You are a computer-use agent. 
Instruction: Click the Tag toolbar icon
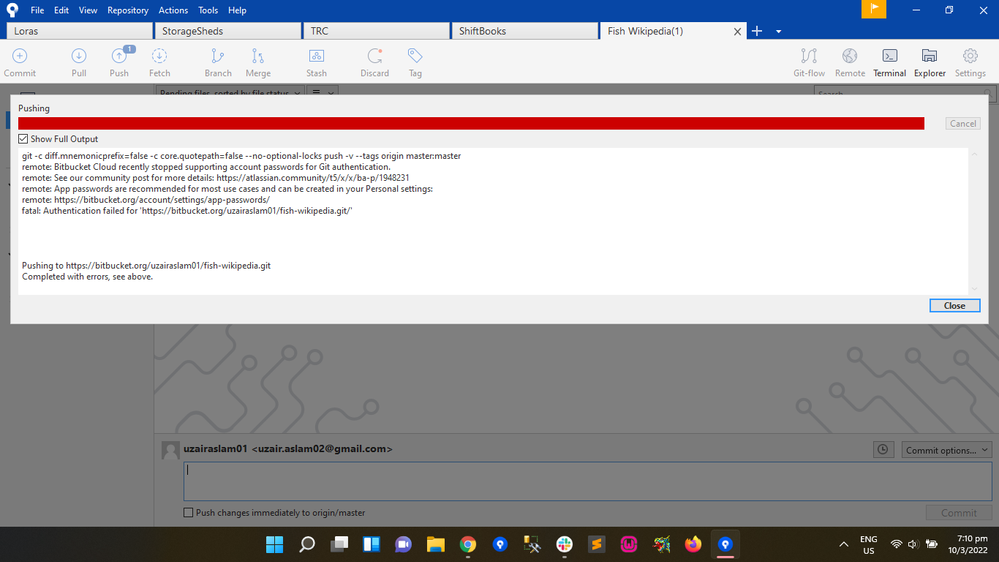pyautogui.click(x=415, y=62)
